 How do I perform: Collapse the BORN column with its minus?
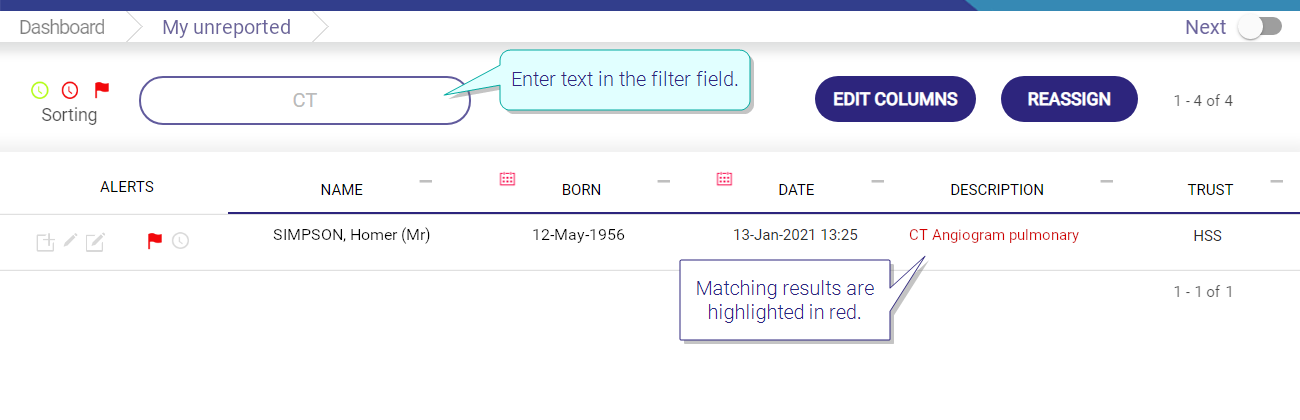(663, 181)
